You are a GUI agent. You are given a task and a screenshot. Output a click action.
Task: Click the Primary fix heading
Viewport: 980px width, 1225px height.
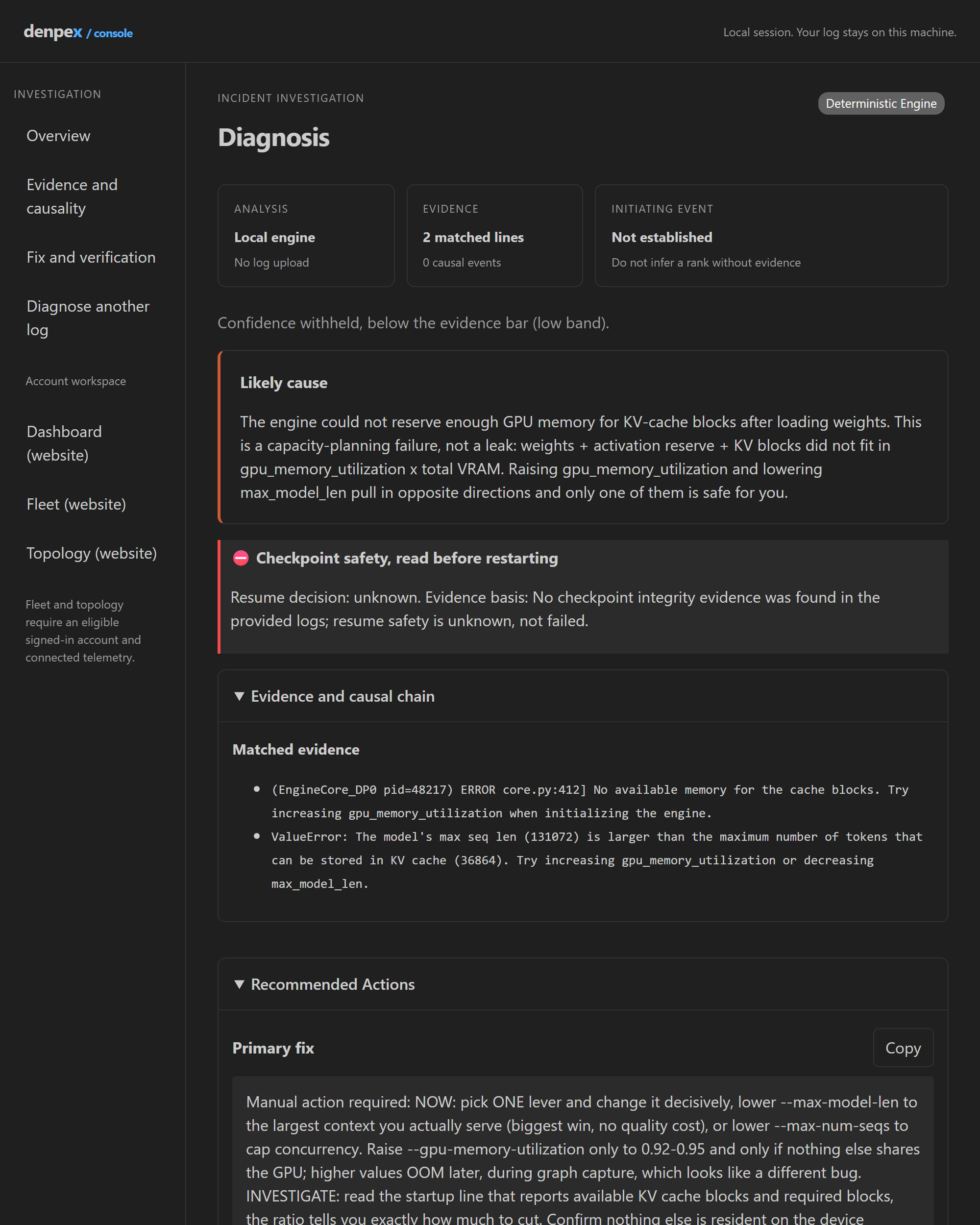(273, 1048)
